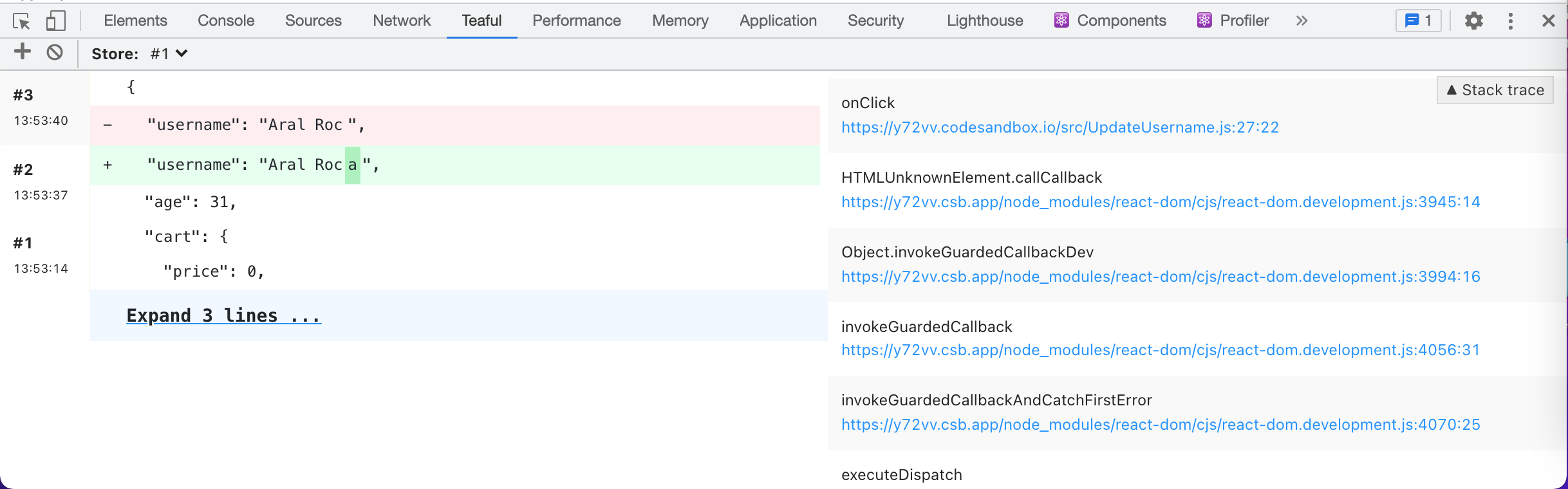Open DevTools settings gear
This screenshot has height=489, width=1568.
click(x=1474, y=21)
